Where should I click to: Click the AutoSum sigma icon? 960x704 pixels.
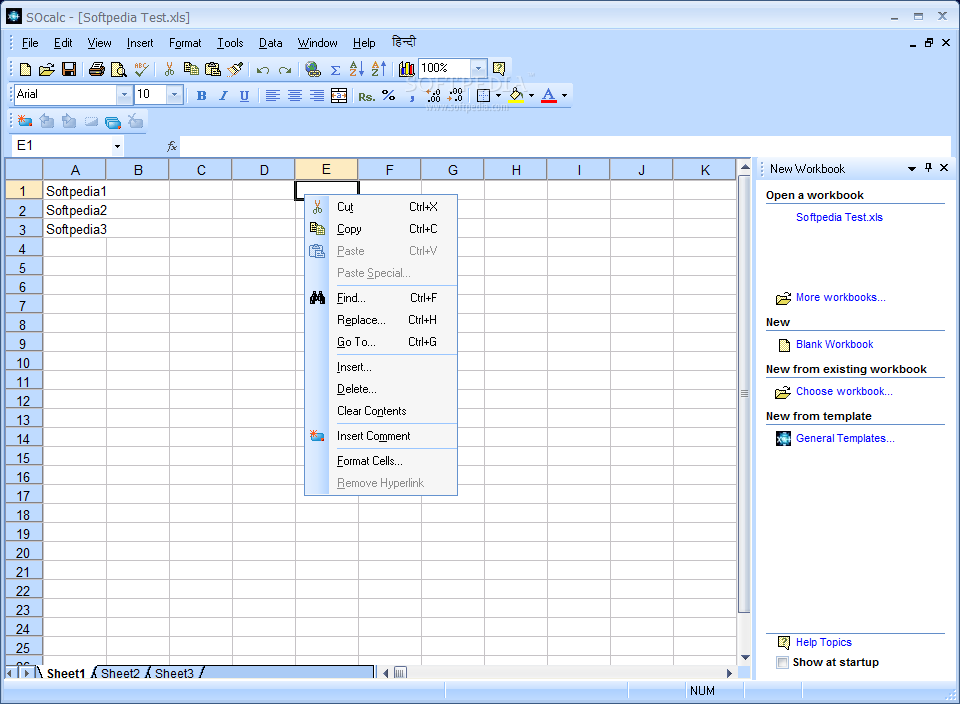tap(336, 70)
